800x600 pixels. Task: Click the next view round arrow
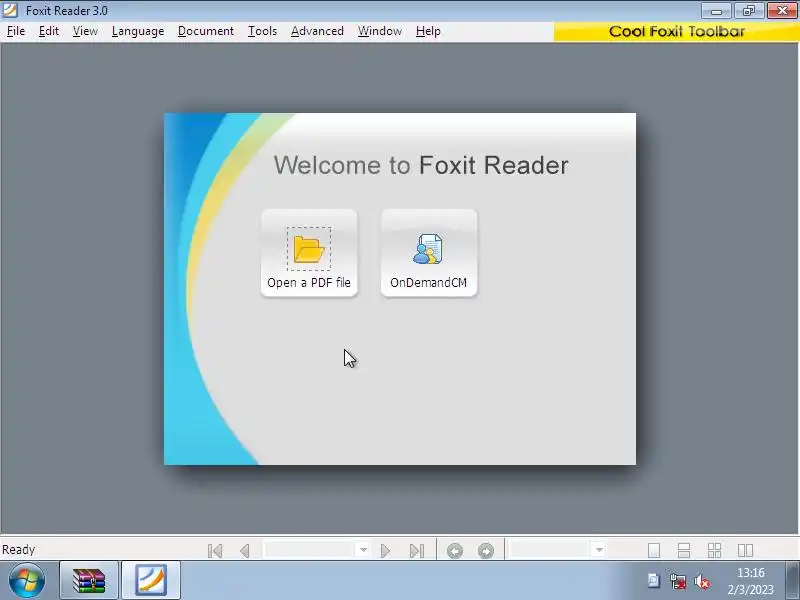486,551
